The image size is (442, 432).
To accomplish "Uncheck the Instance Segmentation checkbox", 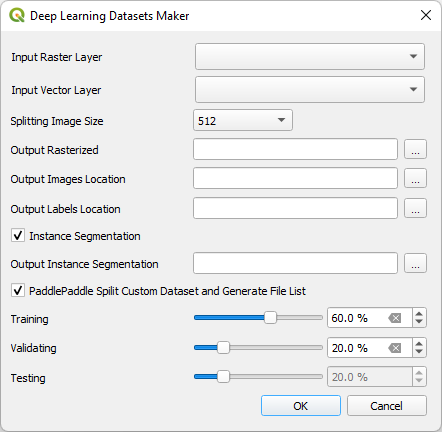I will pyautogui.click(x=18, y=235).
